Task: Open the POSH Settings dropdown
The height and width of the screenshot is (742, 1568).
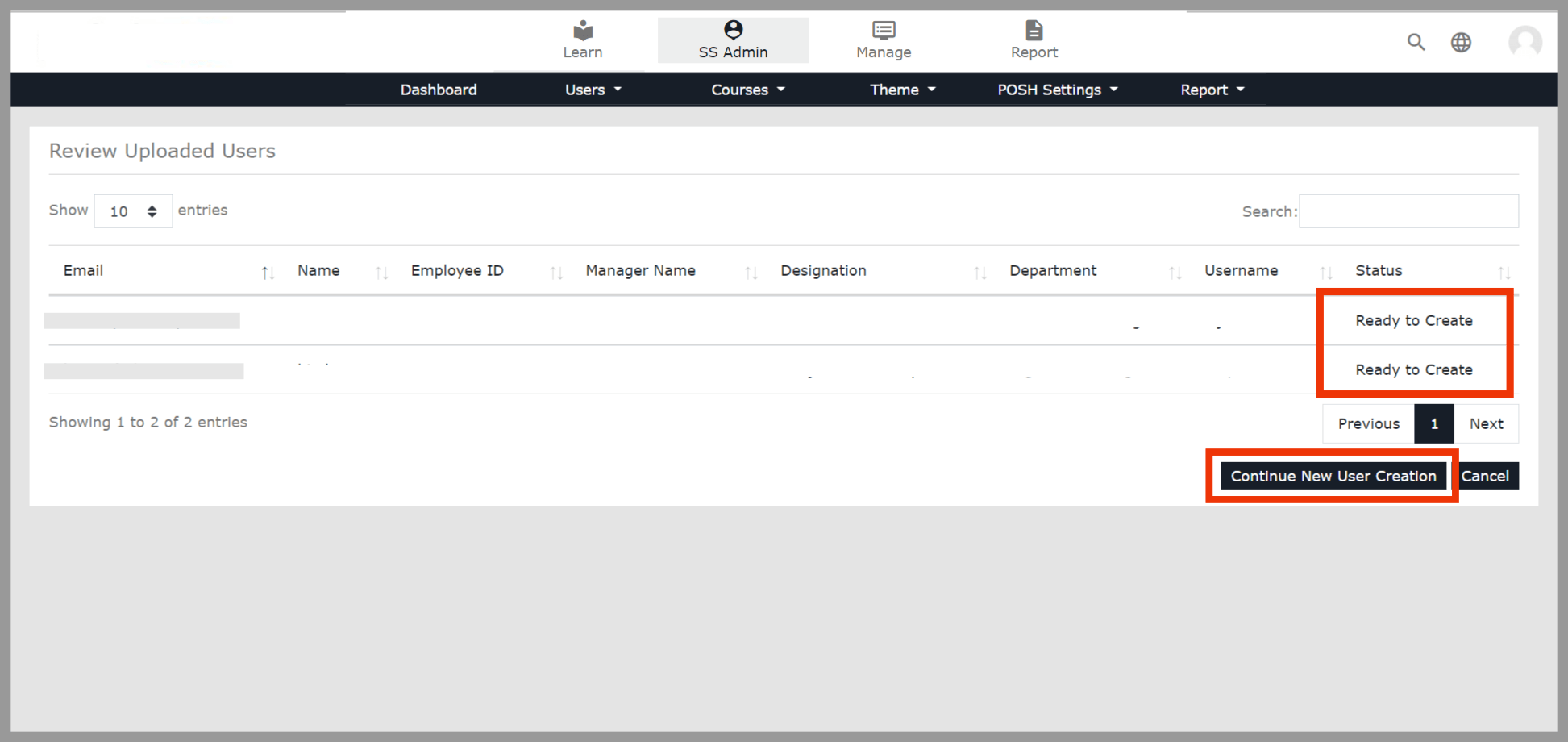Action: tap(1057, 90)
